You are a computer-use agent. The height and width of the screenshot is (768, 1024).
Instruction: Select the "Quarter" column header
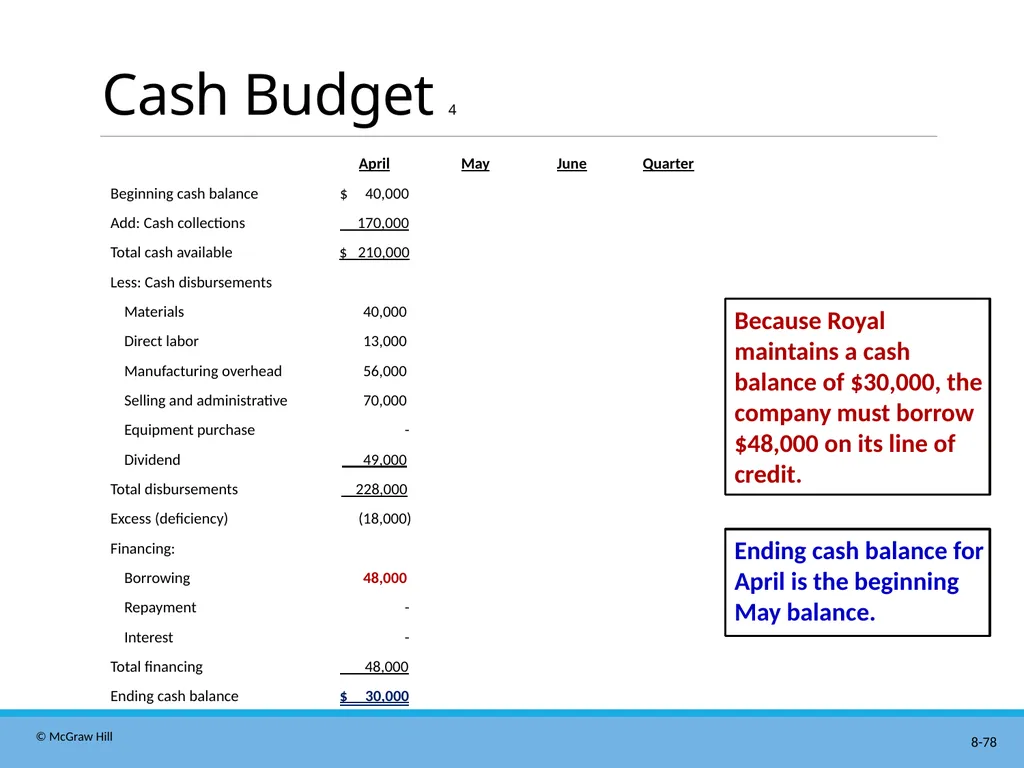pyautogui.click(x=668, y=163)
